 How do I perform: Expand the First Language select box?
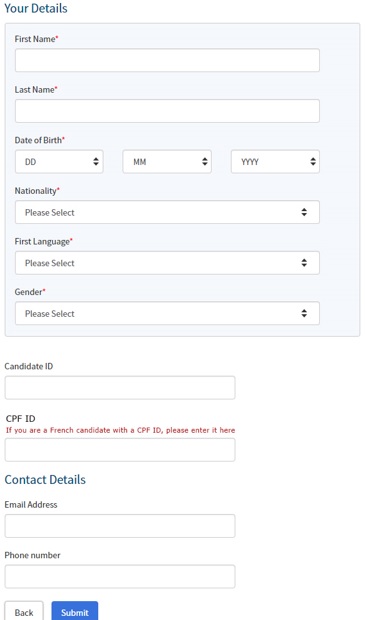point(167,263)
